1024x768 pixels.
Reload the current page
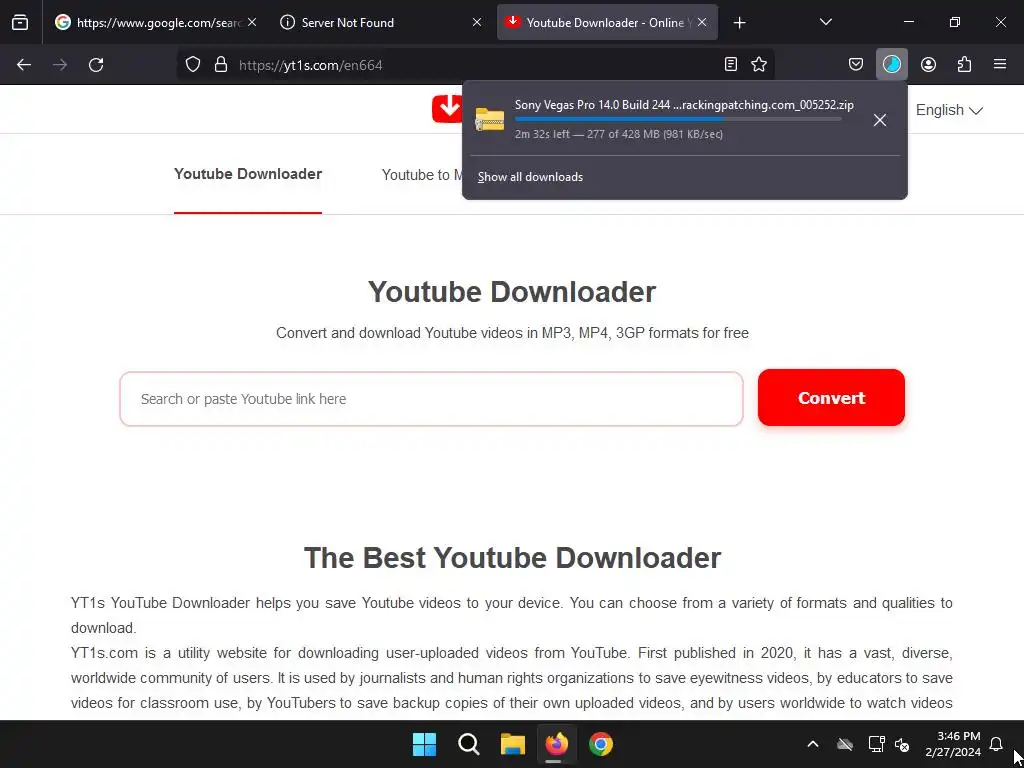click(x=96, y=65)
